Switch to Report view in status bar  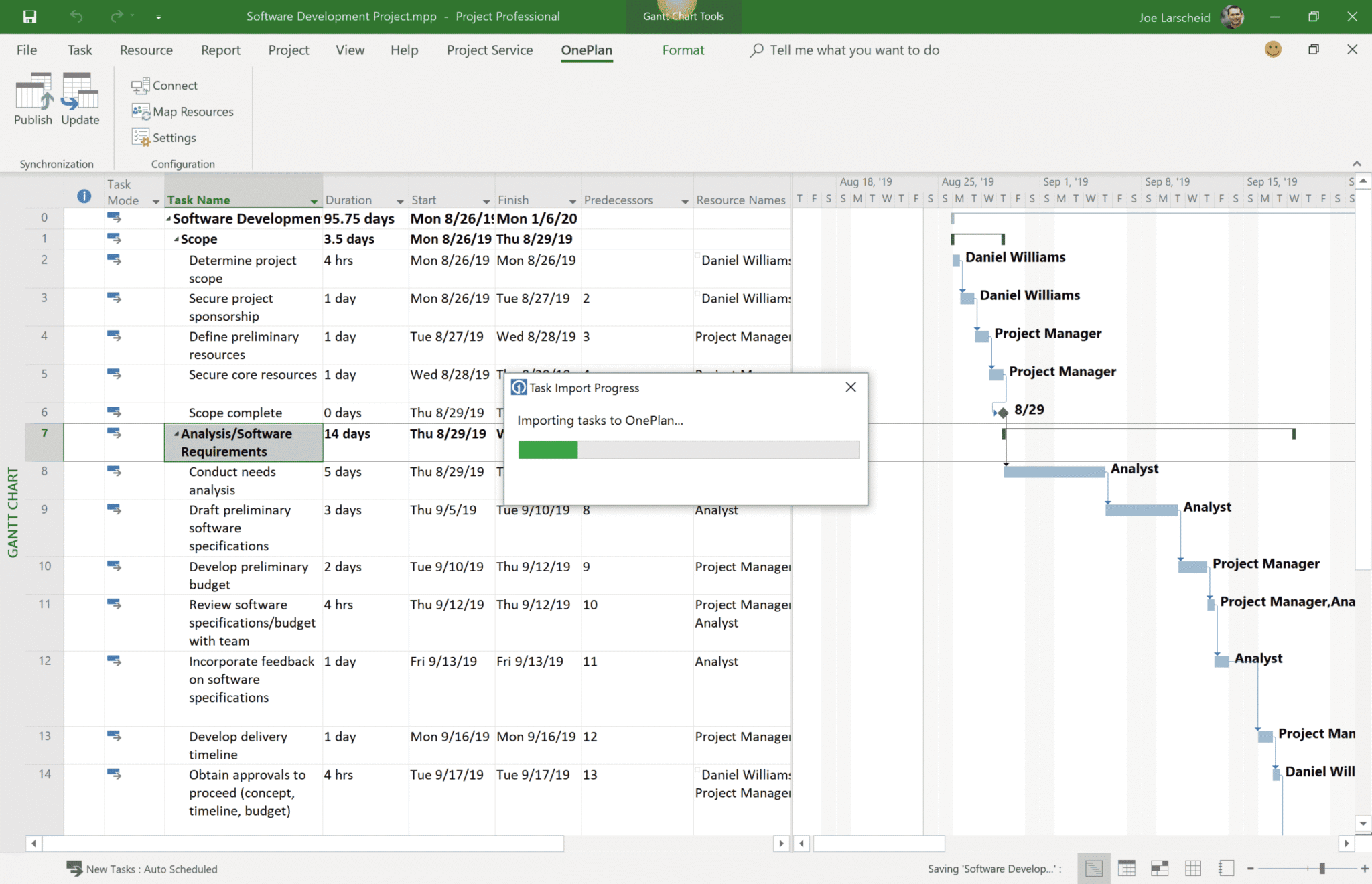click(1226, 869)
